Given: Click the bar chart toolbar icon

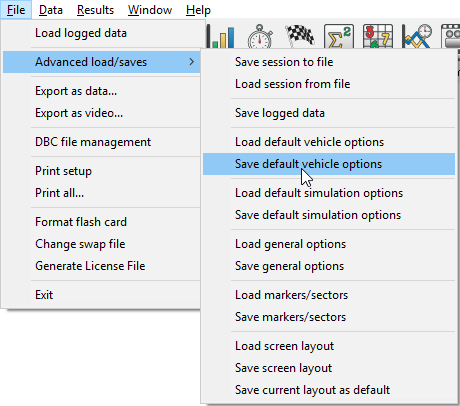Looking at the screenshot, I should 221,36.
